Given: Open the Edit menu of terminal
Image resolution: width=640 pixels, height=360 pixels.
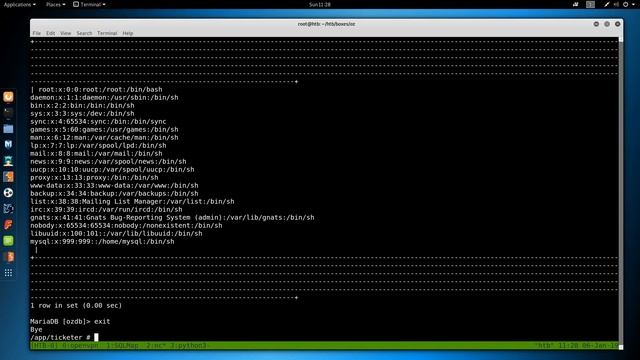Looking at the screenshot, I should (x=51, y=33).
